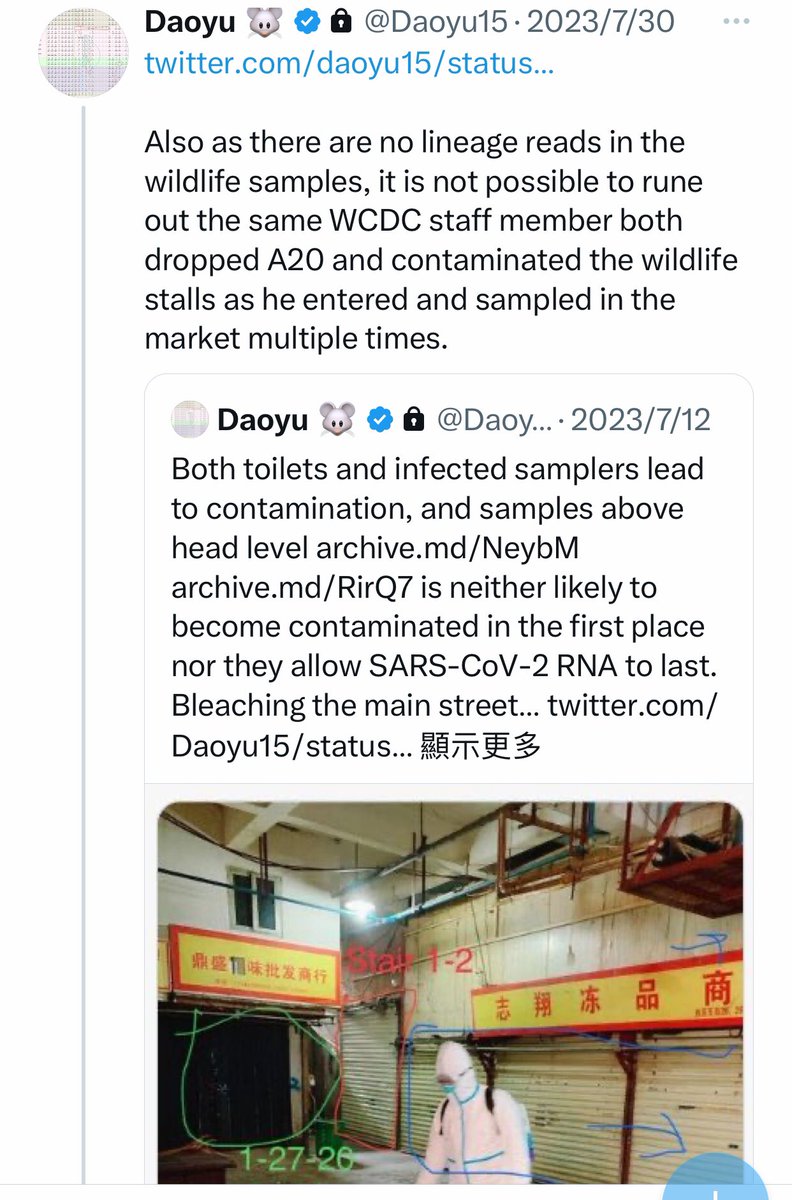Open the market disinfection photo thumbnail
The width and height of the screenshot is (792, 1200).
point(450,990)
